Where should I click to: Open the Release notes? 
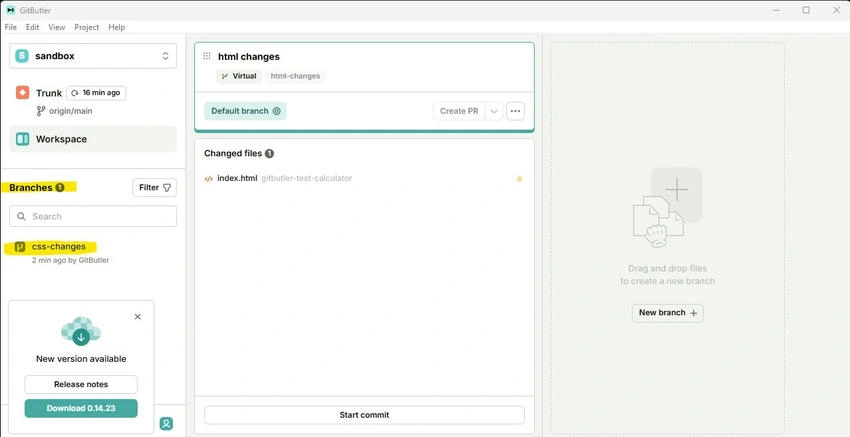(x=81, y=384)
